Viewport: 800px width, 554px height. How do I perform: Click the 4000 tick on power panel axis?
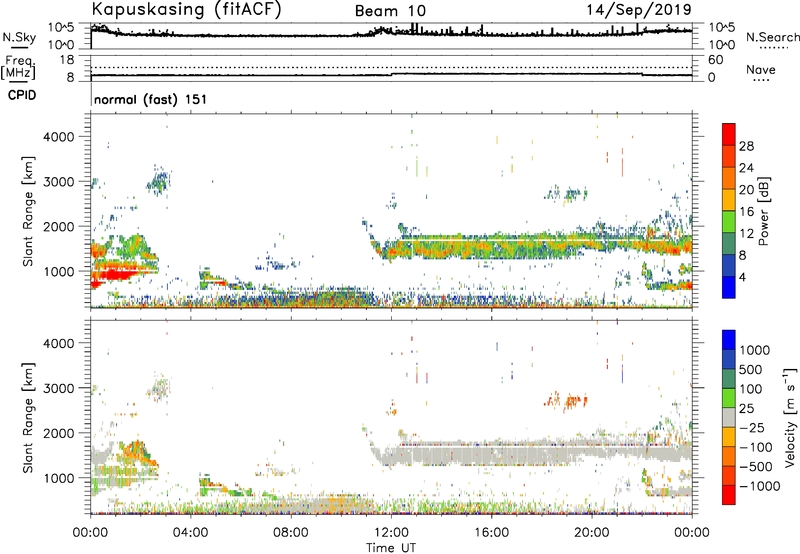point(59,137)
